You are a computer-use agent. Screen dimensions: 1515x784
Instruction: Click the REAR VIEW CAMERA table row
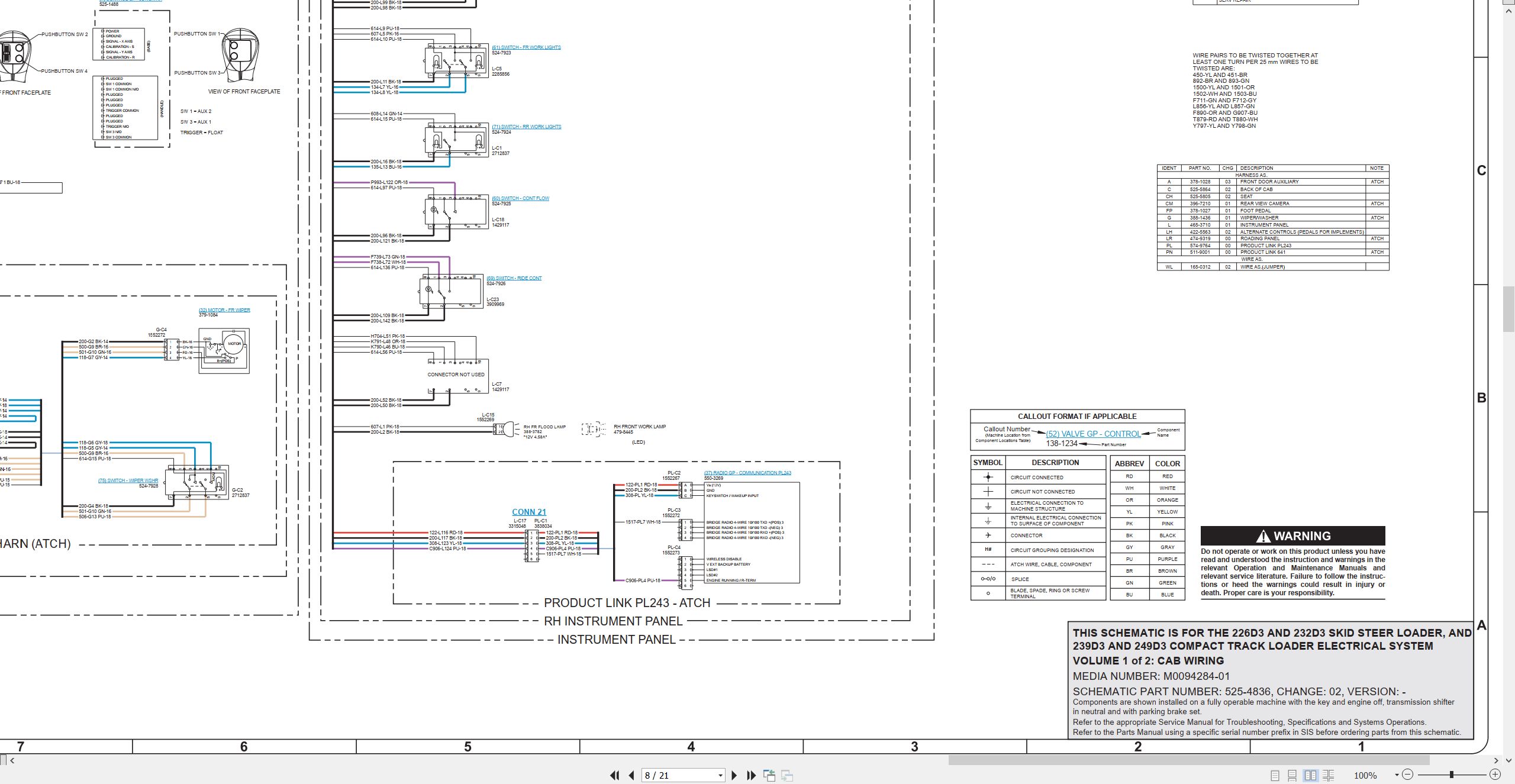point(1272,204)
